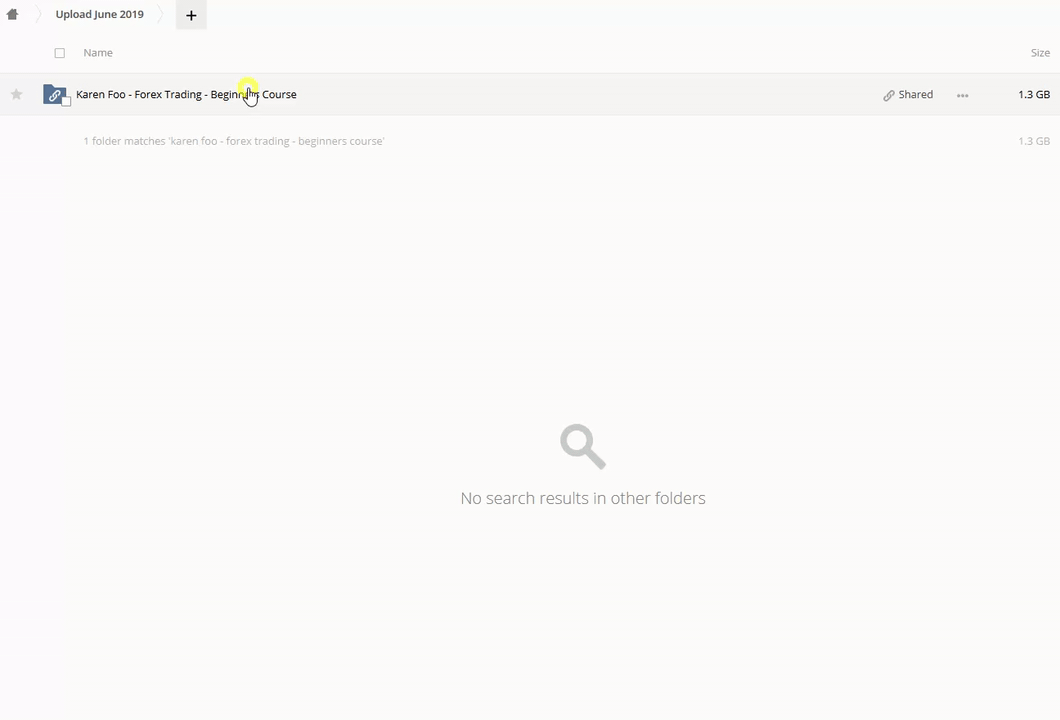Go to the Home root folder
The image size is (1060, 720).
pyautogui.click(x=12, y=15)
